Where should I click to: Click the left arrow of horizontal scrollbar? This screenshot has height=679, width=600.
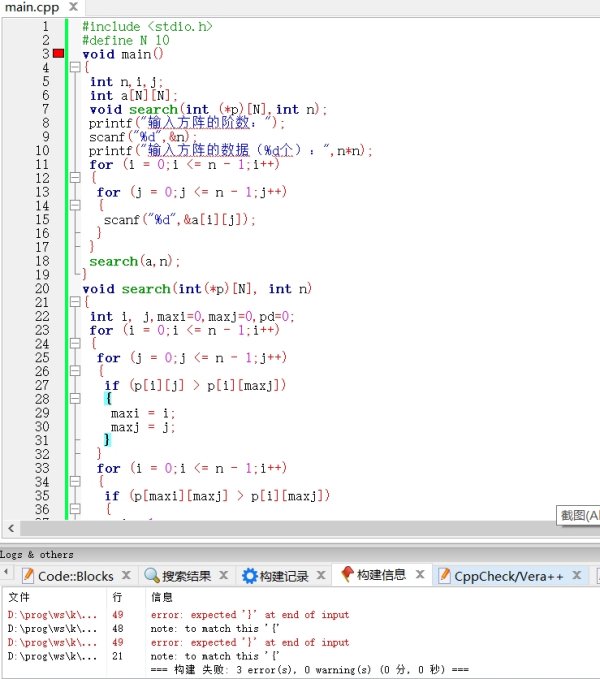coord(12,528)
